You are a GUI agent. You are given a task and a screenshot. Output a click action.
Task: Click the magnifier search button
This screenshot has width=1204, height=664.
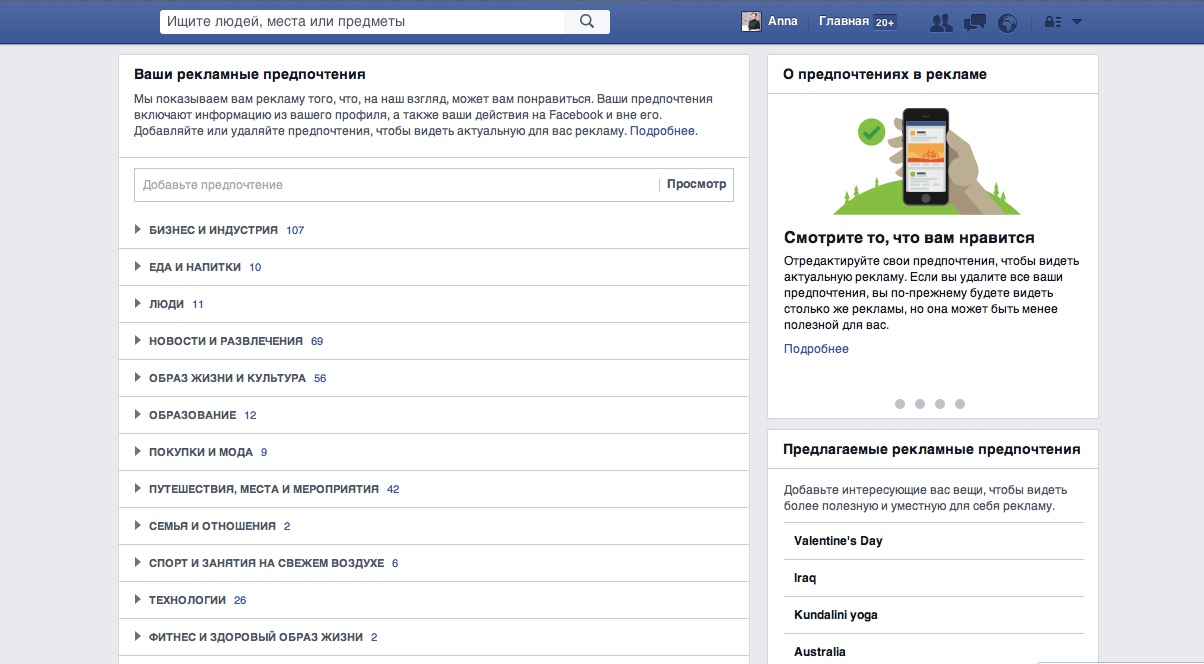pyautogui.click(x=587, y=21)
